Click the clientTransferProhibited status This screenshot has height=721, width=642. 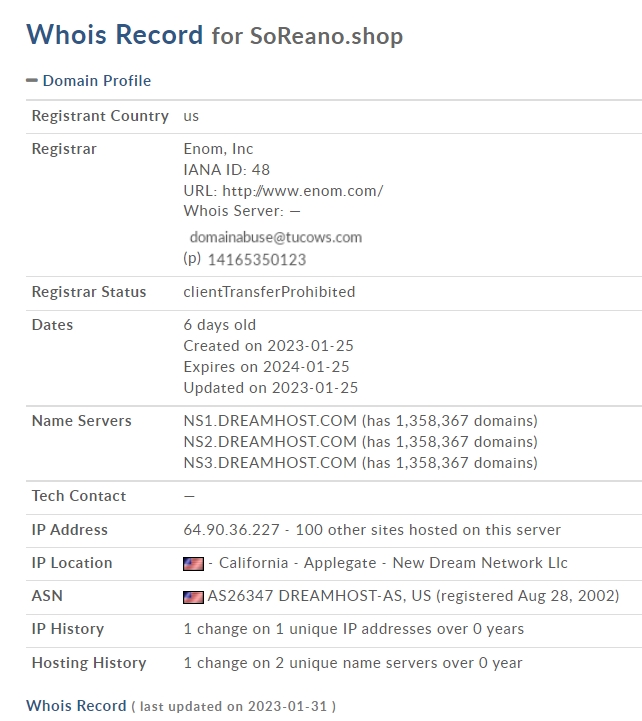(269, 292)
